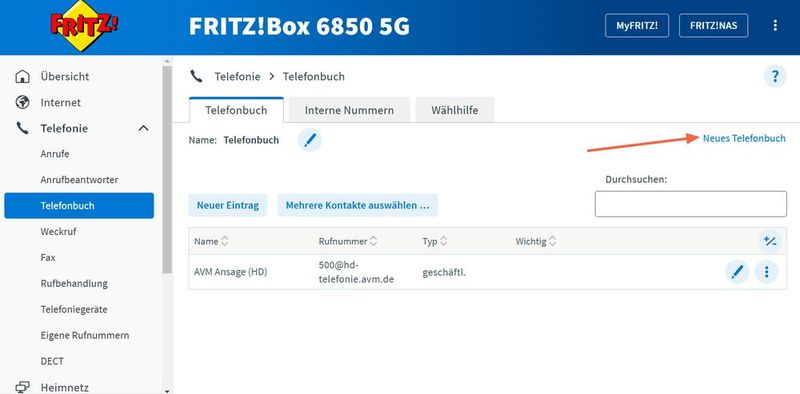Open Eigene Rufnummern in the sidebar
800x394 pixels.
coord(85,335)
